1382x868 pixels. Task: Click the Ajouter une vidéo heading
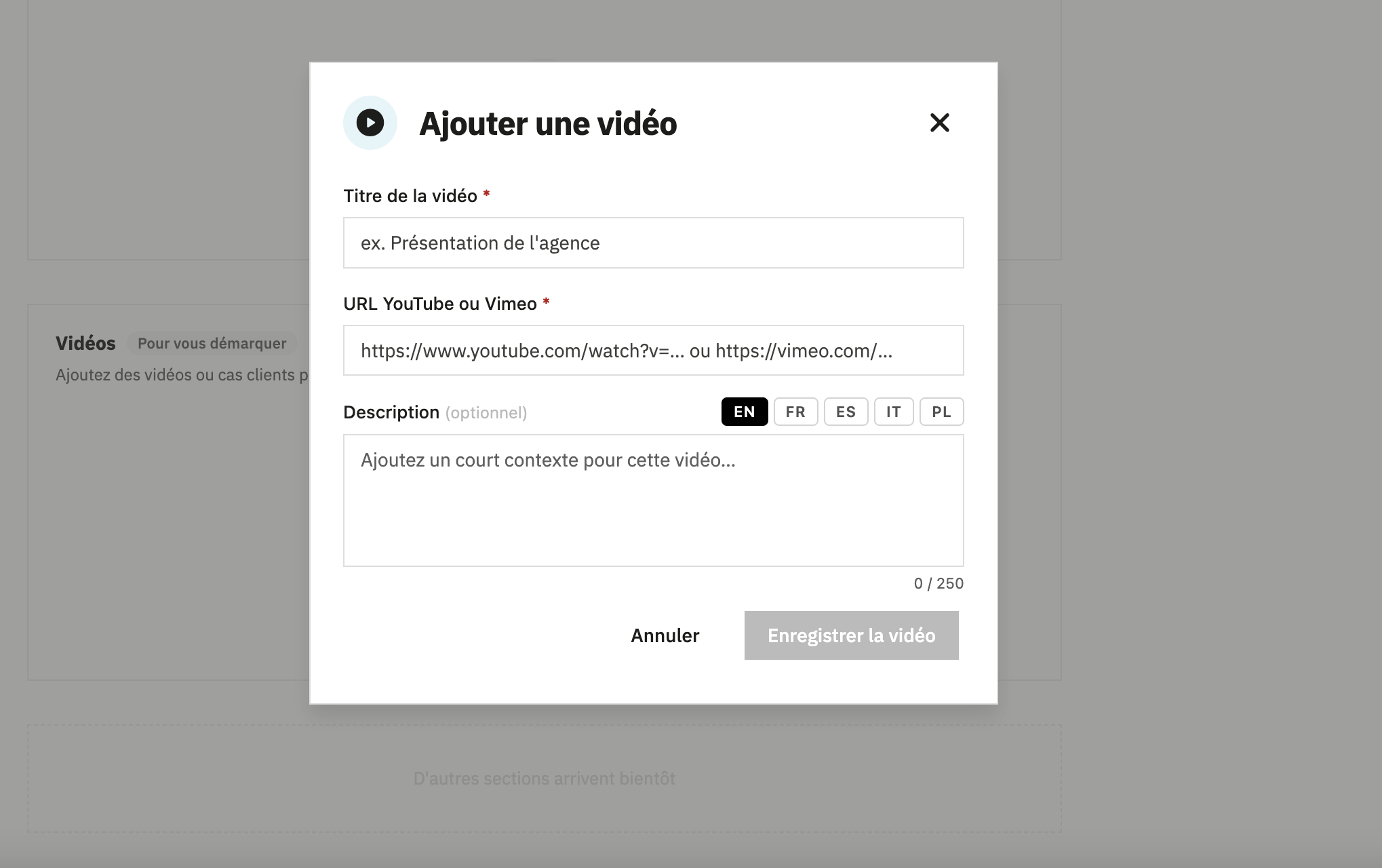(548, 123)
